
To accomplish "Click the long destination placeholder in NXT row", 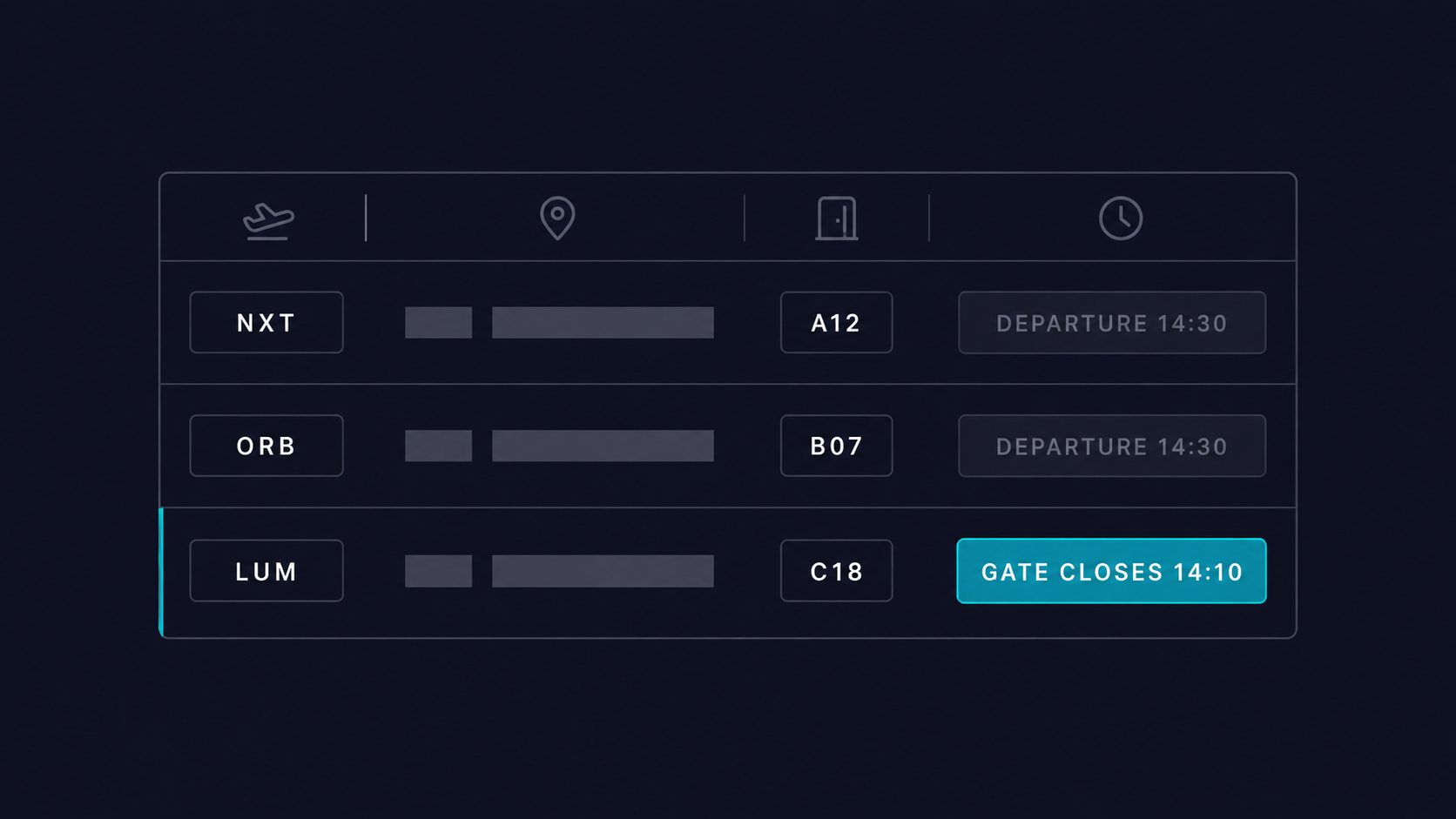I will pyautogui.click(x=603, y=322).
